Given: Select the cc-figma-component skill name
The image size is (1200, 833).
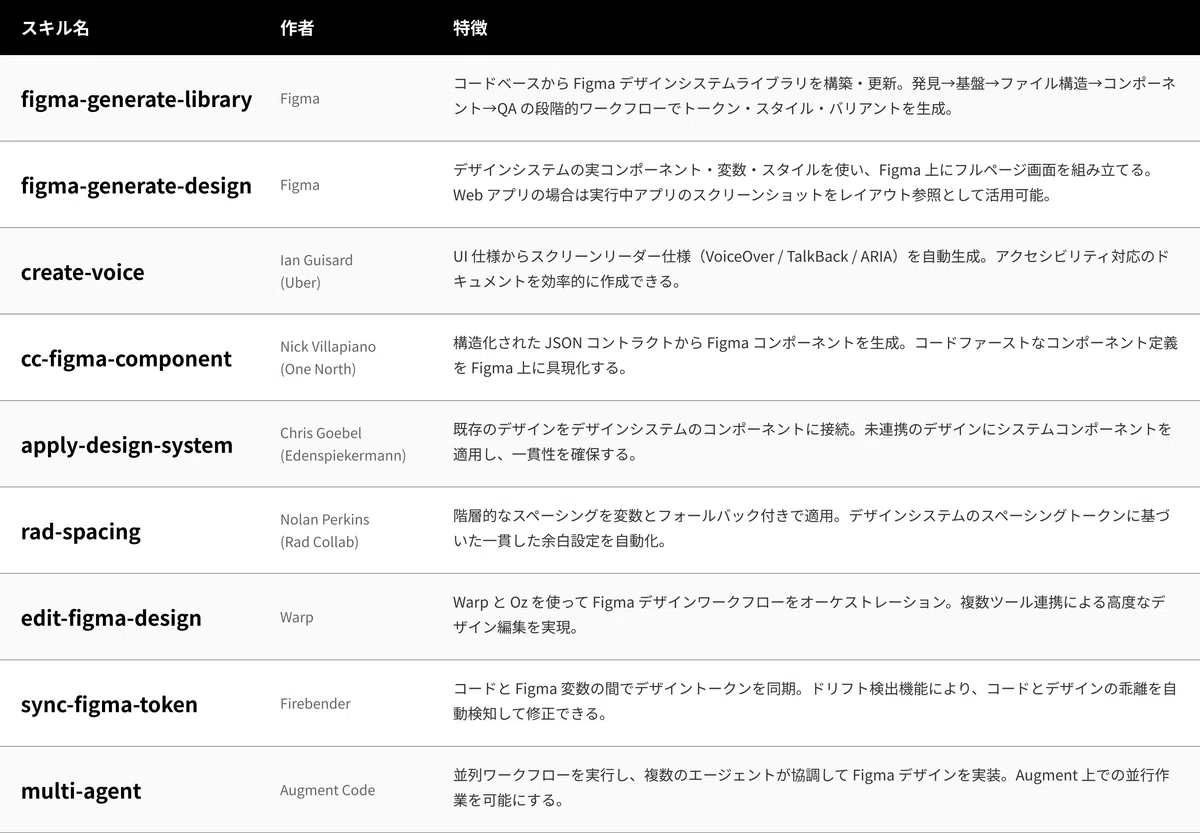Looking at the screenshot, I should coord(126,358).
